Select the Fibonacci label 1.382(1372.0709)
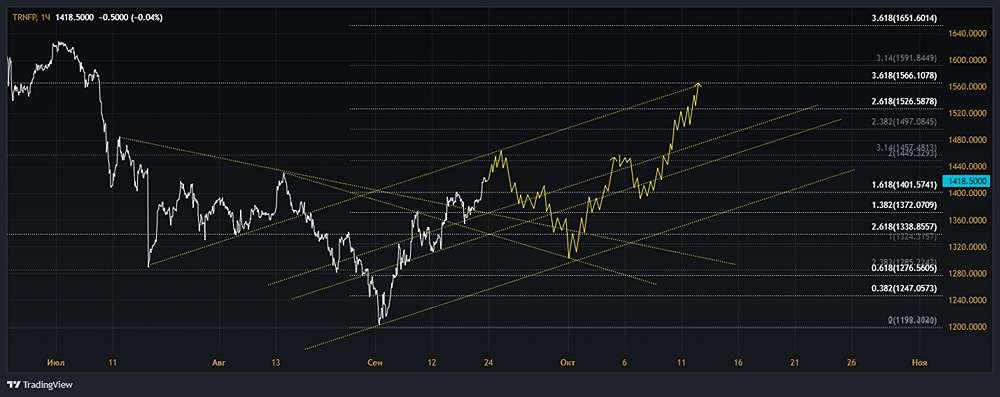 904,205
